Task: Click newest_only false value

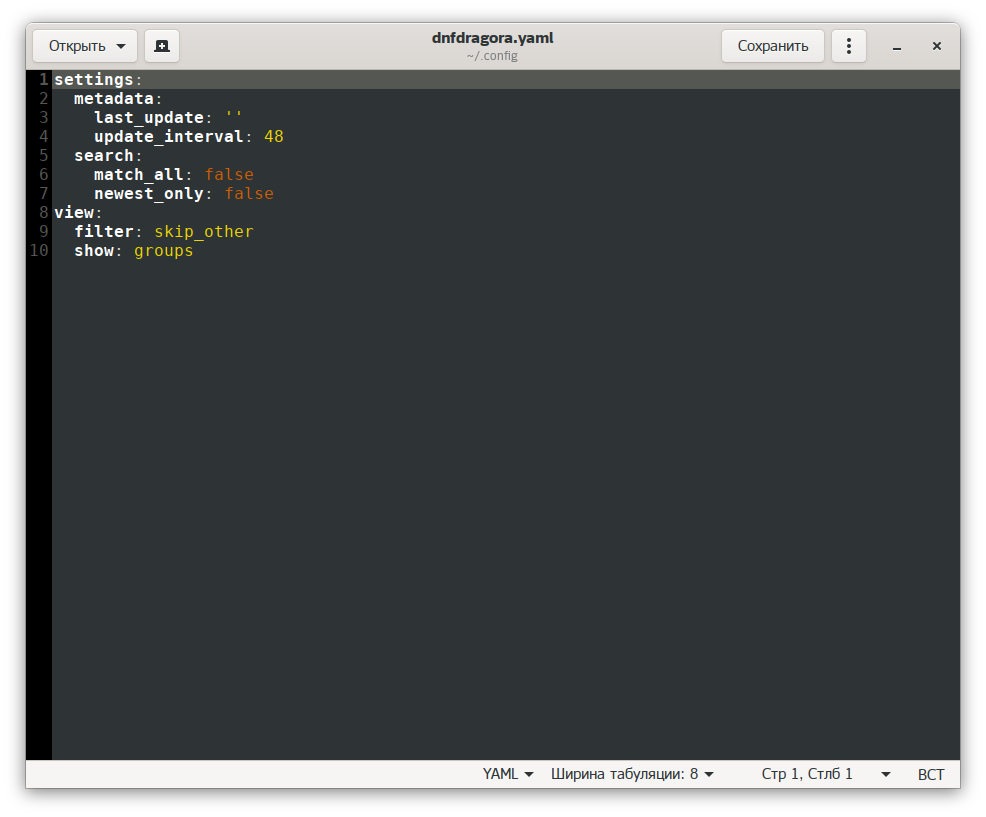Action: 249,194
